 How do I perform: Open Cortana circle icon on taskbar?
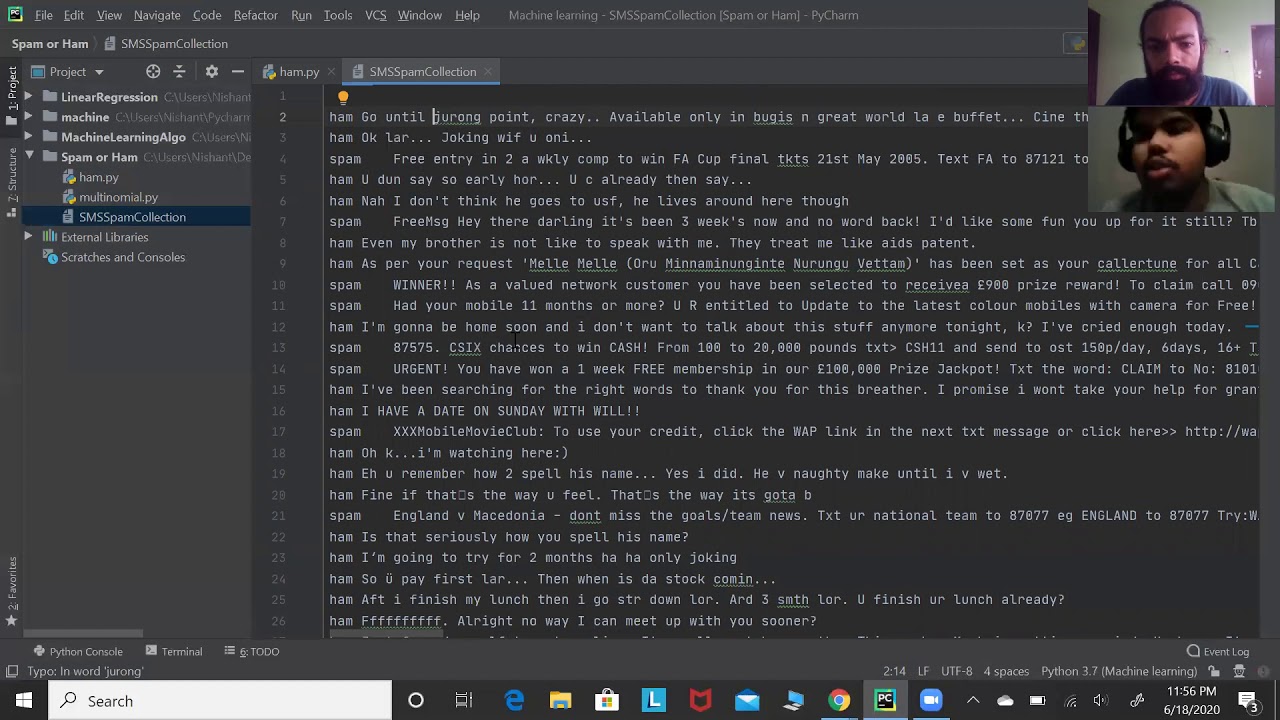pyautogui.click(x=416, y=701)
